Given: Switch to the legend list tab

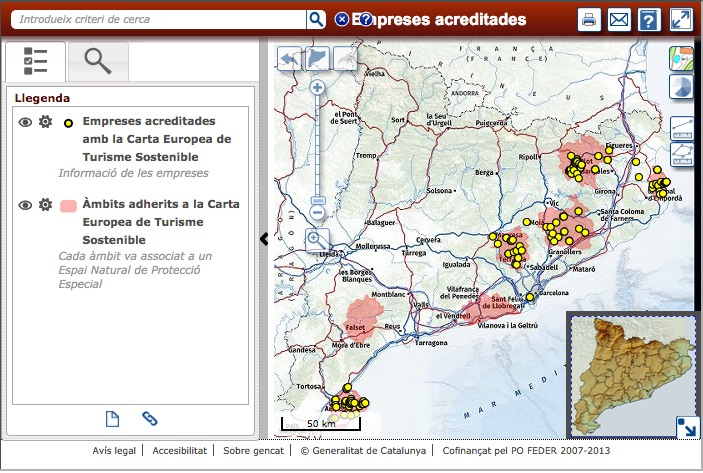Looking at the screenshot, I should (x=35, y=61).
